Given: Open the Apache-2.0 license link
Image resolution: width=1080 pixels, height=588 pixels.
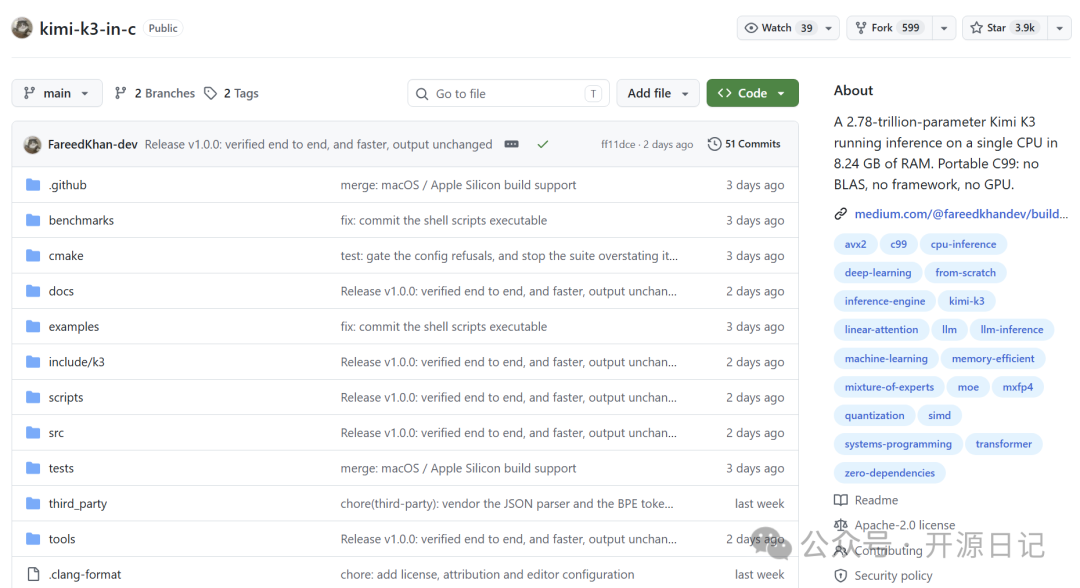Looking at the screenshot, I should tap(905, 525).
